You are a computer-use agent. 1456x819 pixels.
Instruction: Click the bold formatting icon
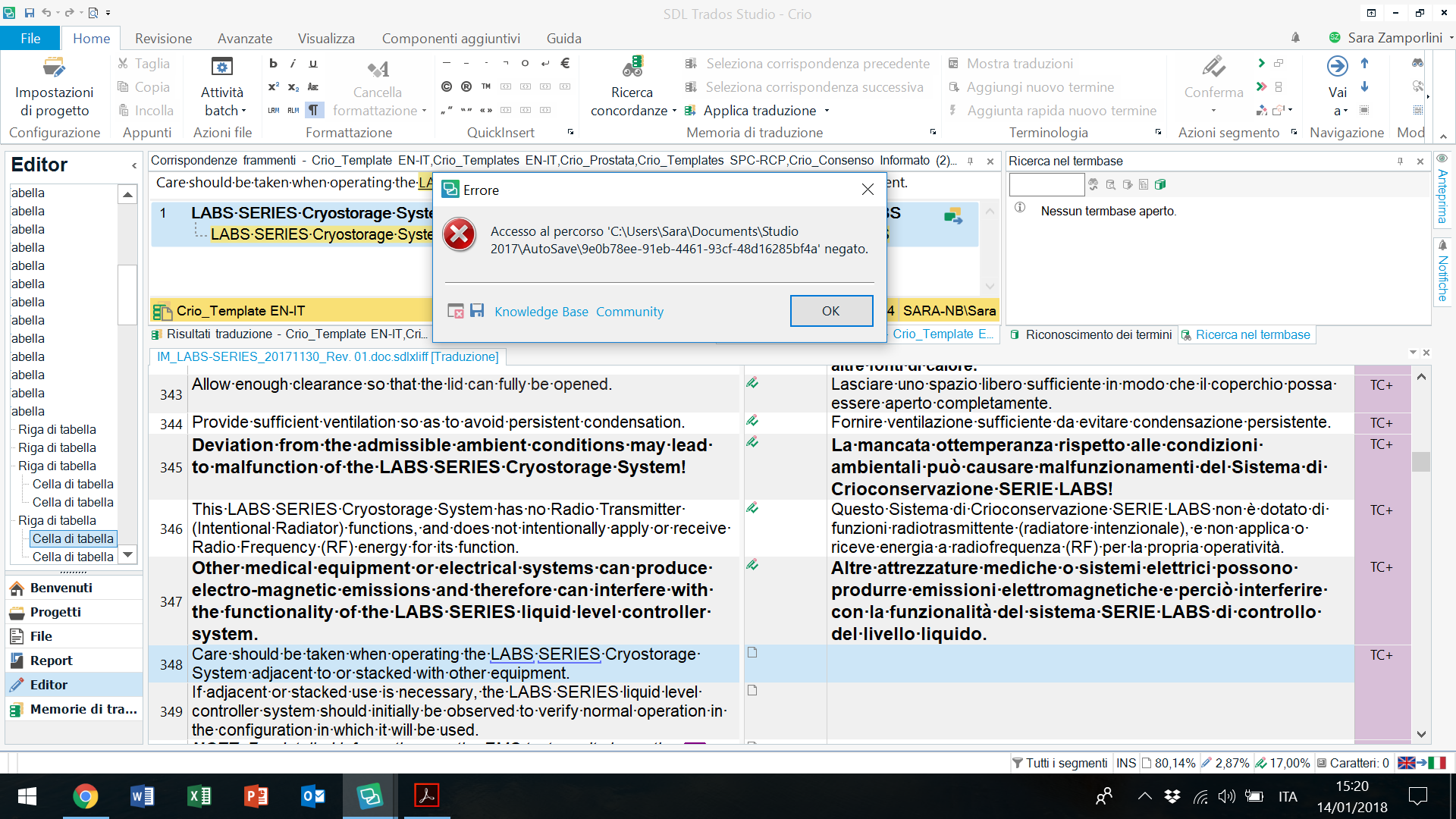point(274,64)
